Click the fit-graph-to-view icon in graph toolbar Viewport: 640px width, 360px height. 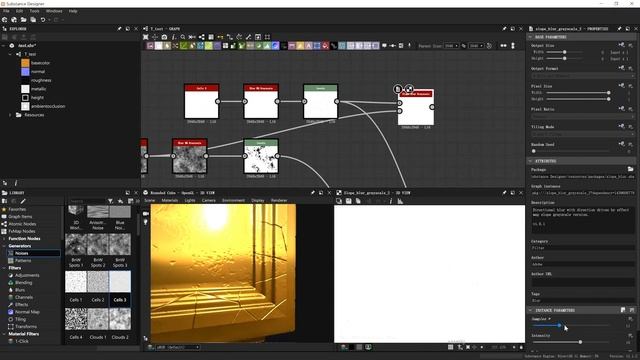[x=146, y=37]
